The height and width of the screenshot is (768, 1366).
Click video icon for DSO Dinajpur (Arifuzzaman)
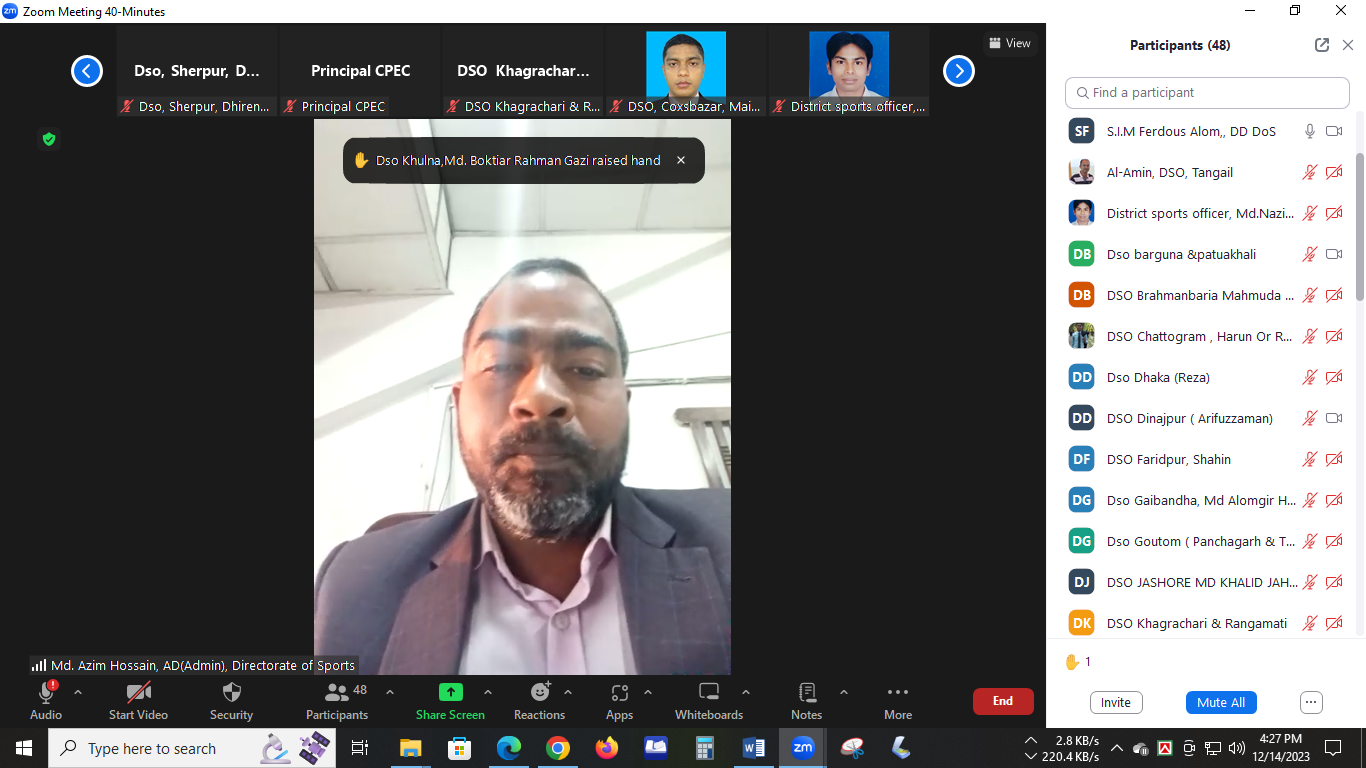1334,418
